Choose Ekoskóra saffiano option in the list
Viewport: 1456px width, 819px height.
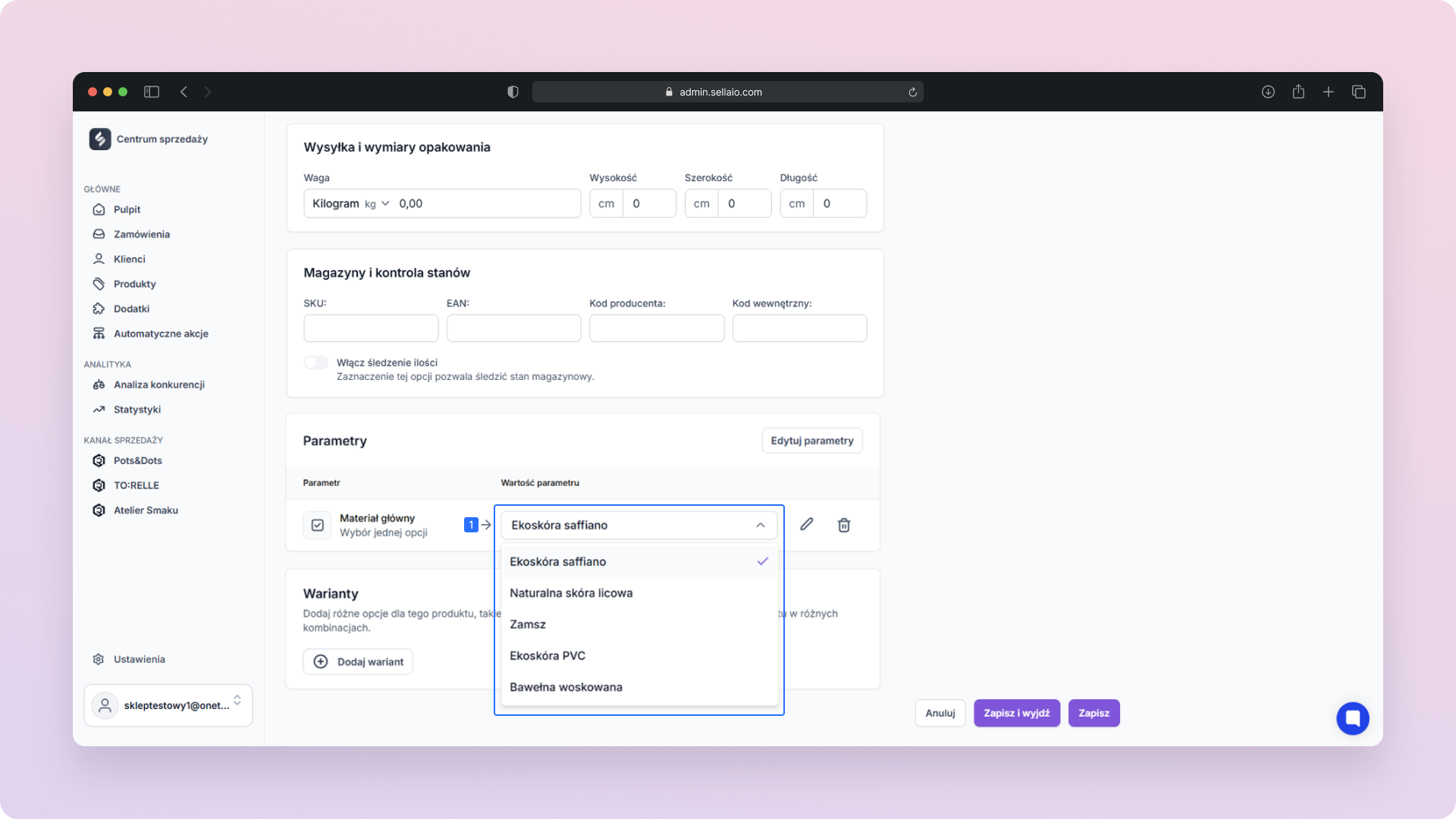click(x=639, y=561)
